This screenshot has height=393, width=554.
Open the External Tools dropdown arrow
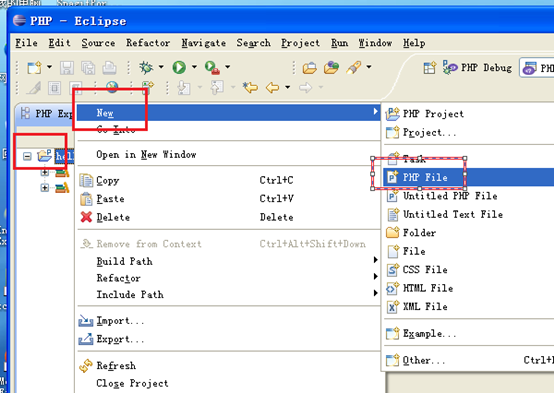click(x=228, y=67)
